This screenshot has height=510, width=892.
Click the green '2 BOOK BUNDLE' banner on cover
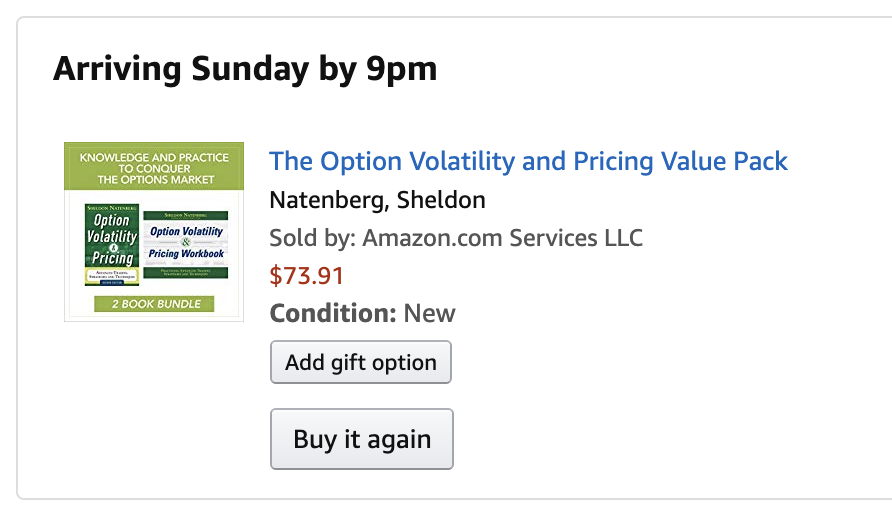click(154, 303)
